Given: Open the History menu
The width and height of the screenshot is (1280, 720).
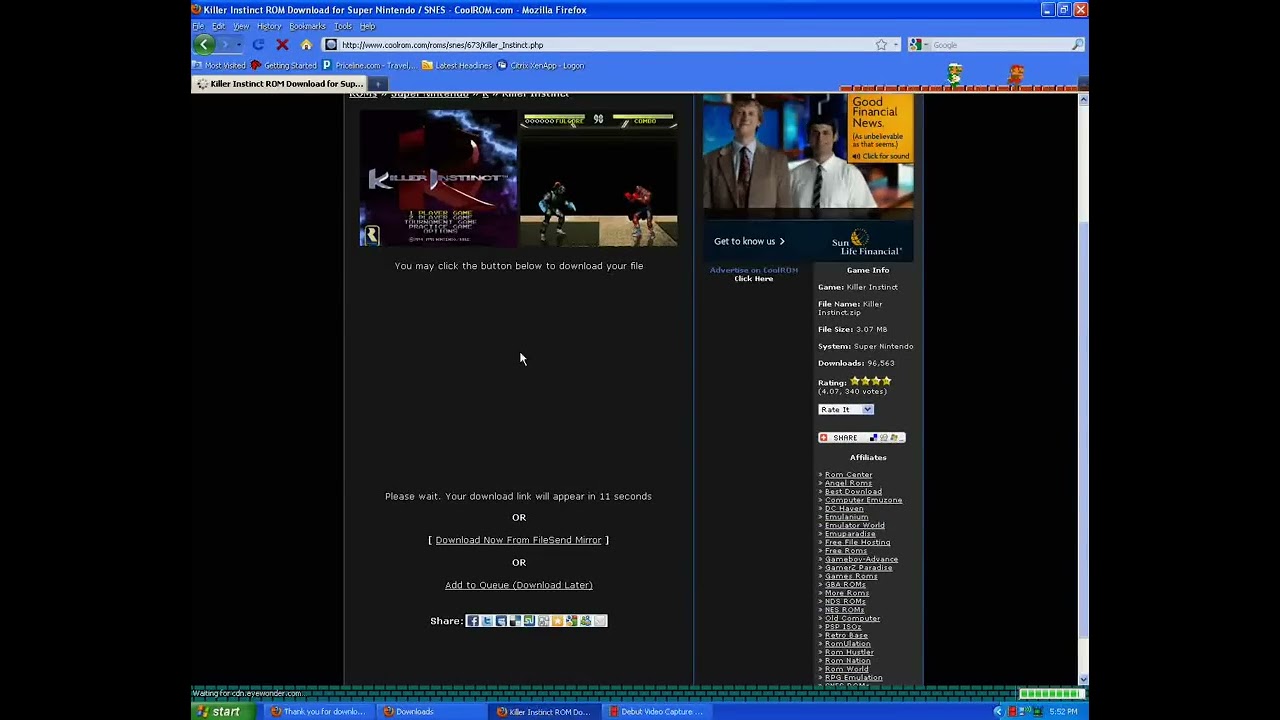Looking at the screenshot, I should (269, 26).
